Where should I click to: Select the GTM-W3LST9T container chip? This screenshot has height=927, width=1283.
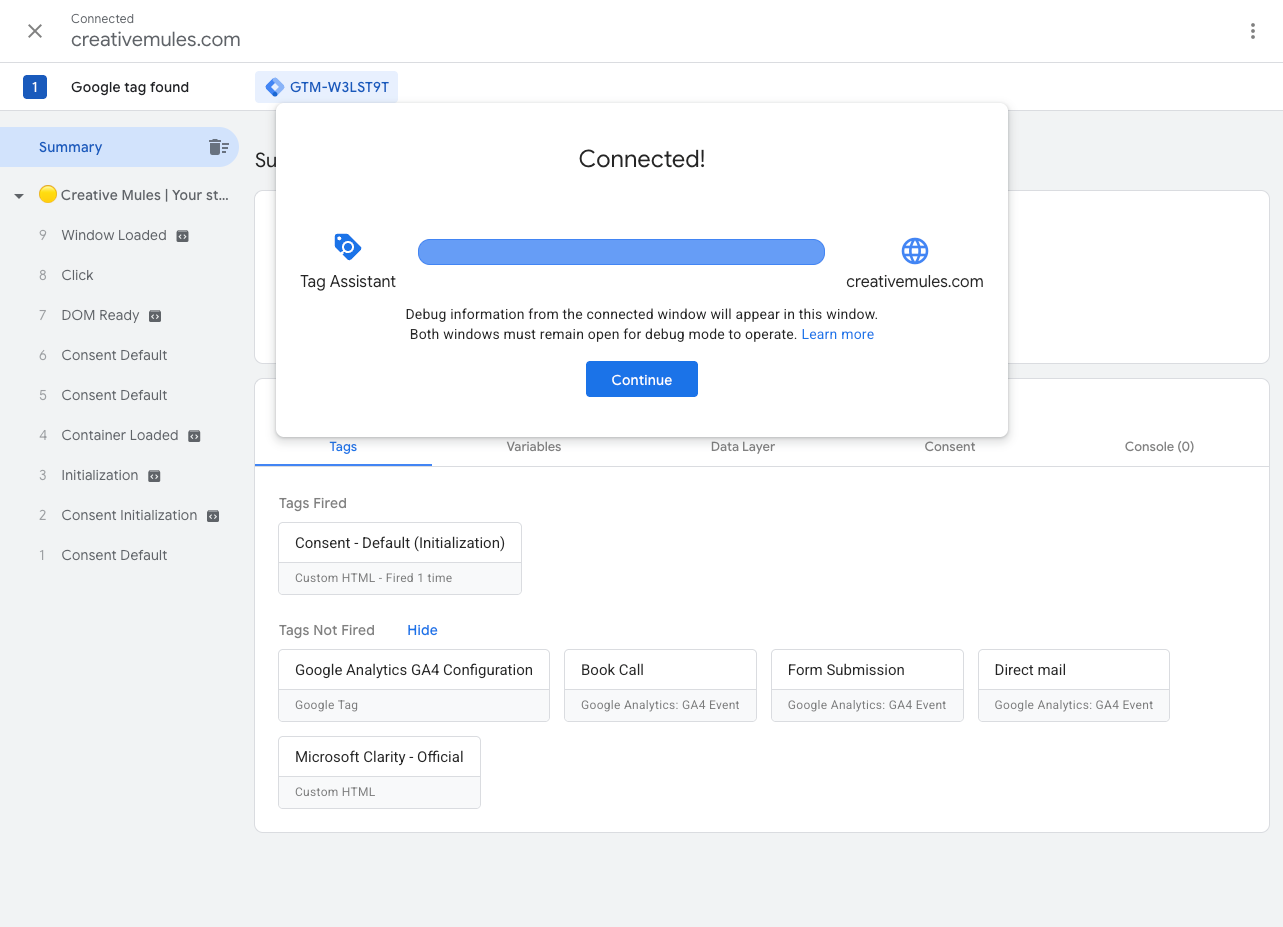pos(327,87)
